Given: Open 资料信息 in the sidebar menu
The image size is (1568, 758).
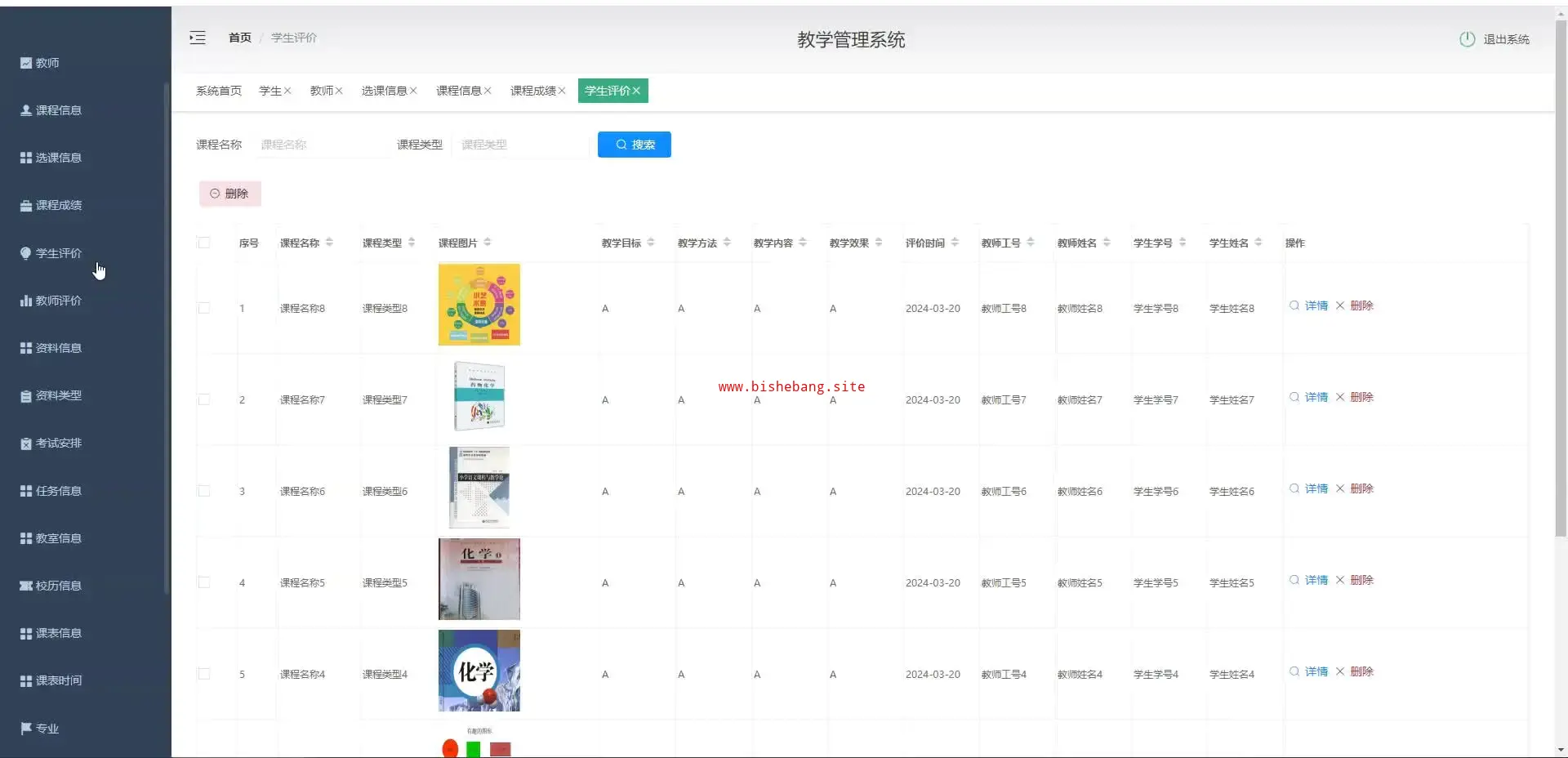Looking at the screenshot, I should 58,348.
